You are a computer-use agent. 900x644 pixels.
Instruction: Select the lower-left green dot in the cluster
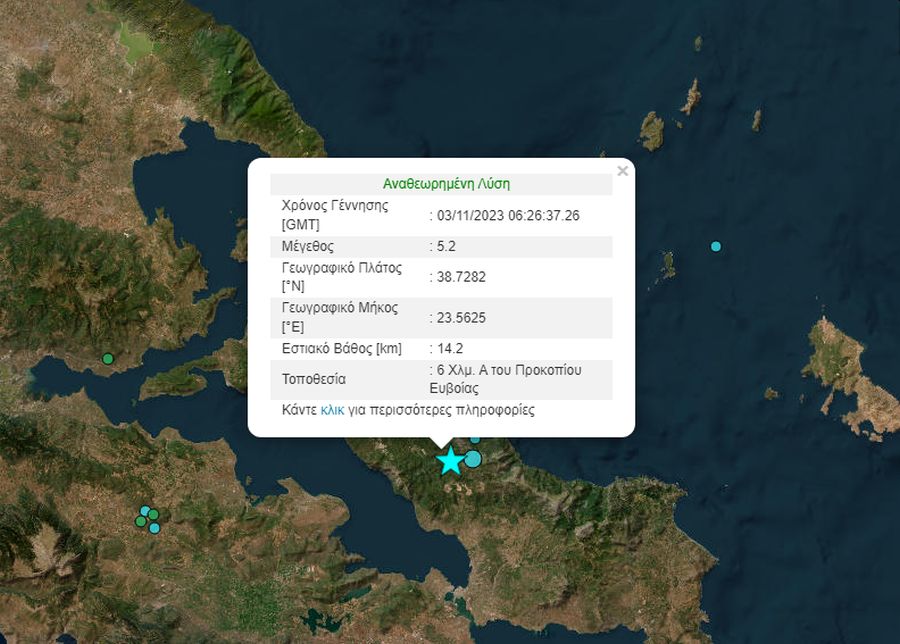pyautogui.click(x=140, y=521)
